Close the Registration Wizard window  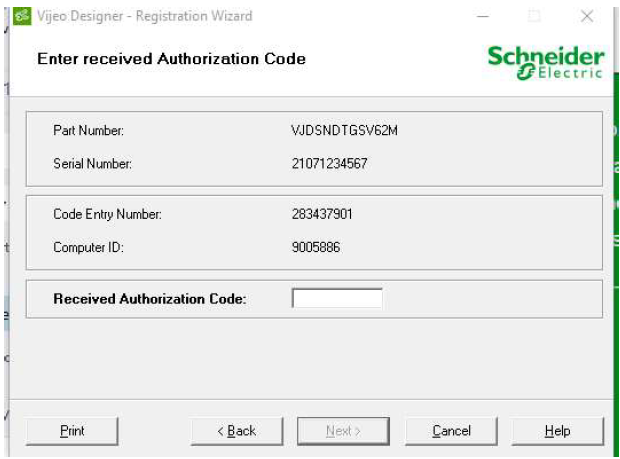pos(587,16)
